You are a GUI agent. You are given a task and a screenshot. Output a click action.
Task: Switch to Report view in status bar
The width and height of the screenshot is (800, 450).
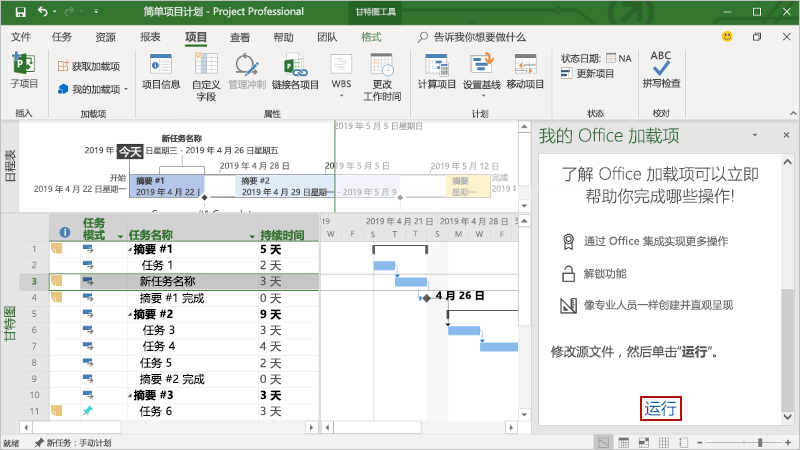point(684,442)
